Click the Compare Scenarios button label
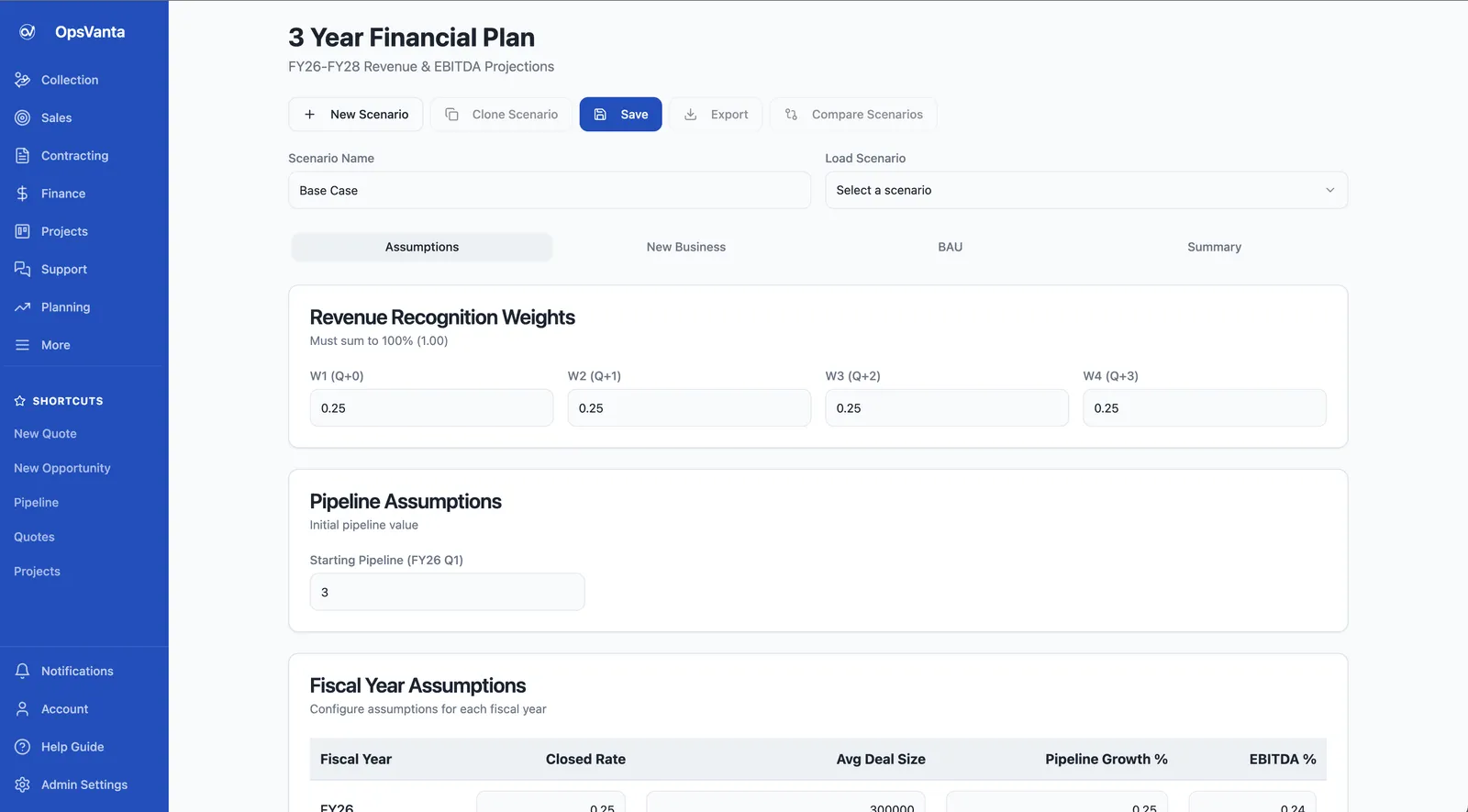This screenshot has width=1468, height=812. tap(867, 115)
